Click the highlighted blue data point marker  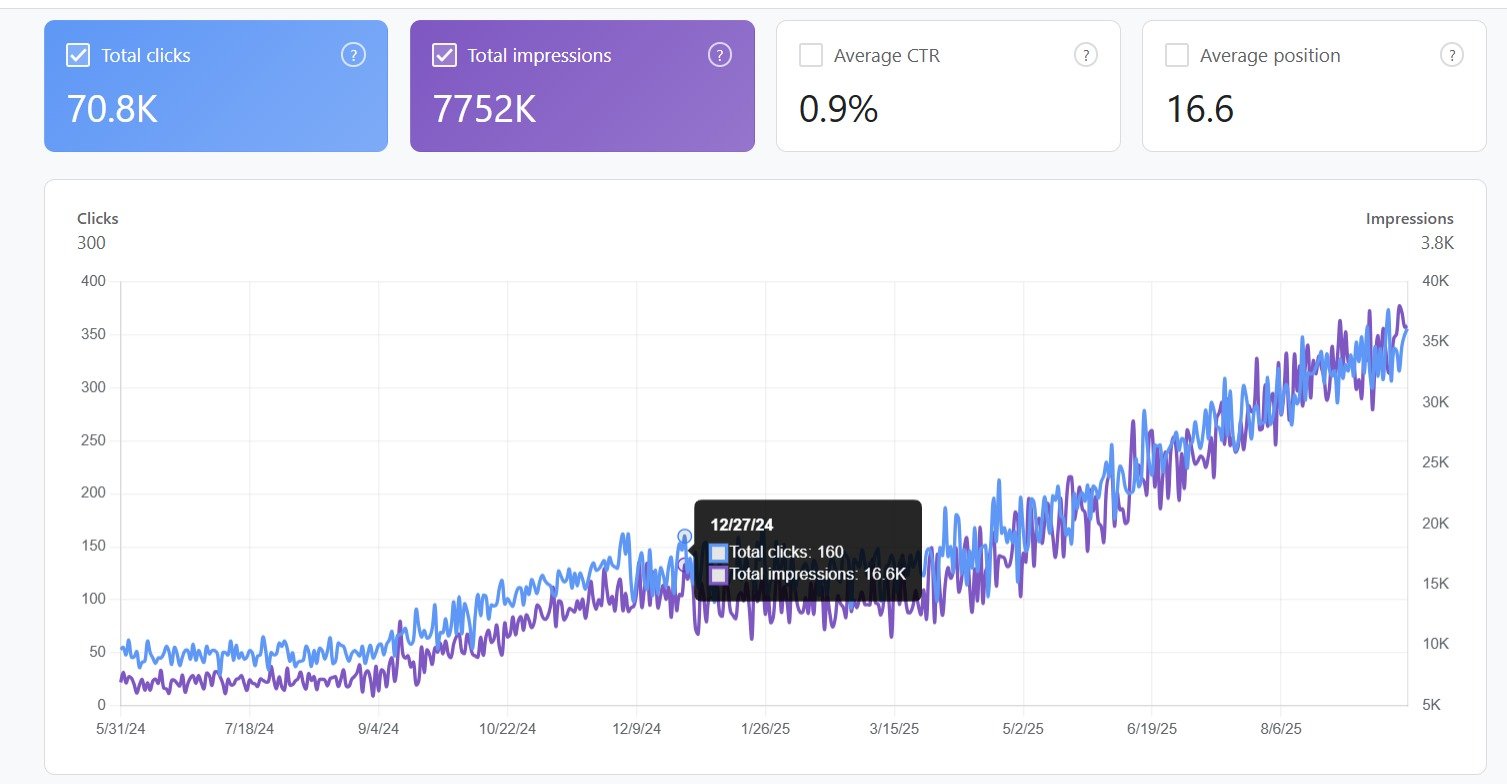(685, 537)
